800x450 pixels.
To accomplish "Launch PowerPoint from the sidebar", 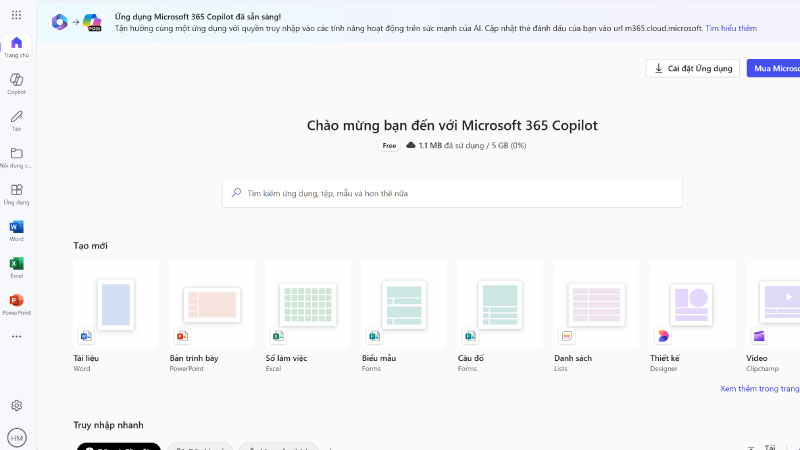I will click(16, 302).
